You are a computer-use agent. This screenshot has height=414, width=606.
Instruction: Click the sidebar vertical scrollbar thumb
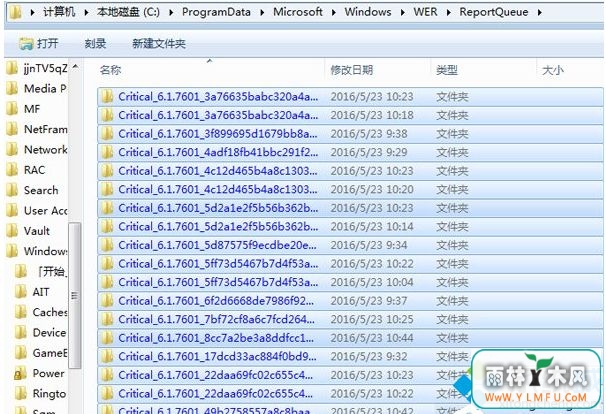pyautogui.click(x=75, y=295)
